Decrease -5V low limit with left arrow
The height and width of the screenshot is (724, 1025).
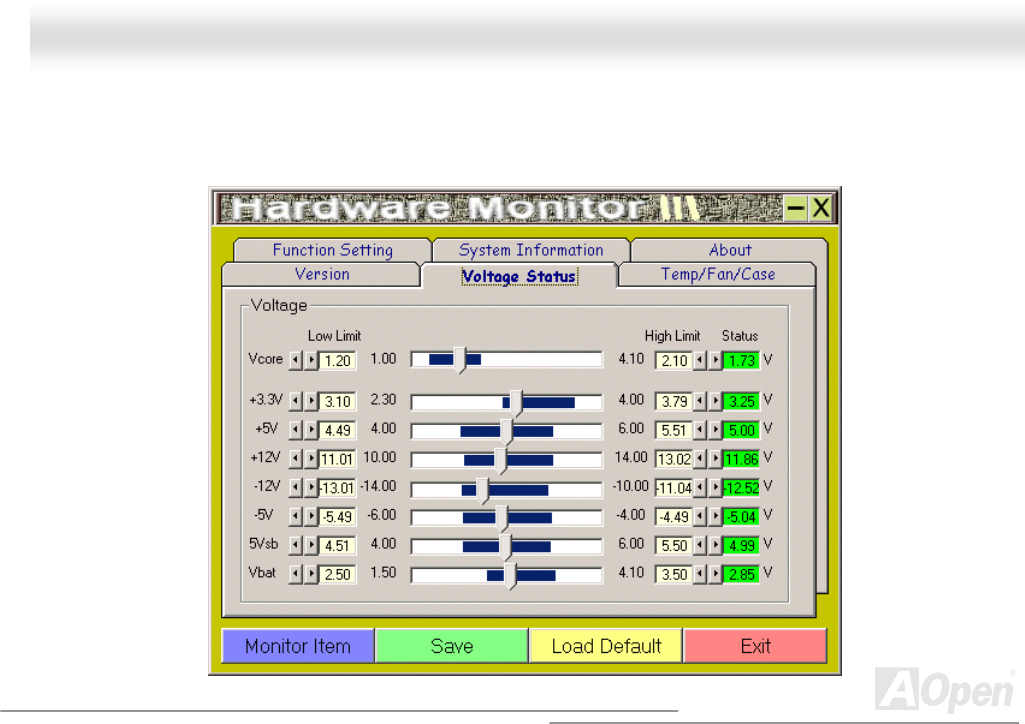click(x=295, y=516)
